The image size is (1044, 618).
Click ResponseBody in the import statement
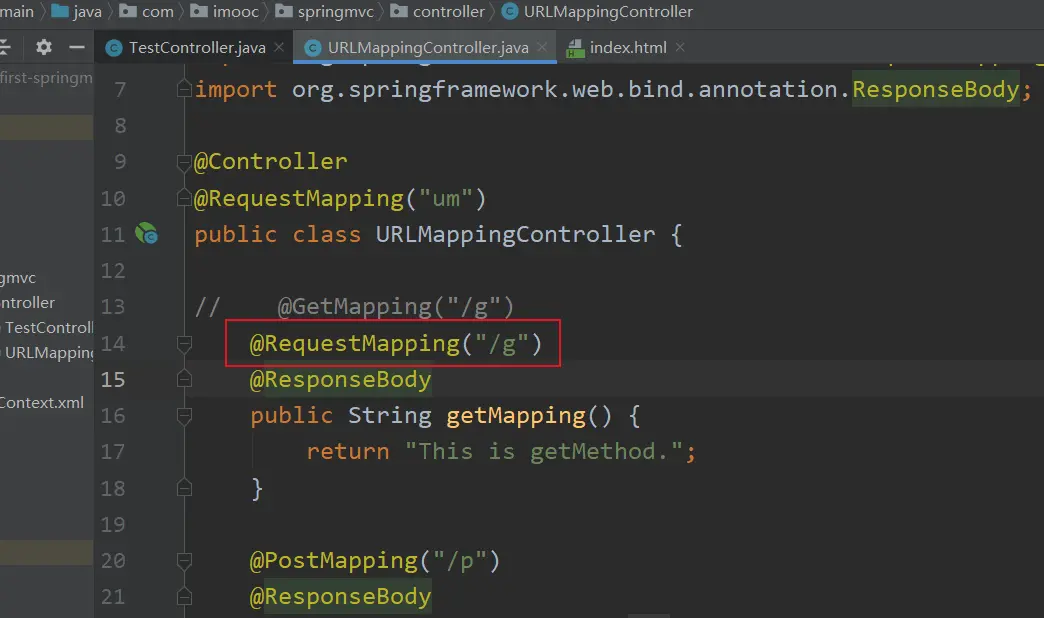click(x=935, y=89)
